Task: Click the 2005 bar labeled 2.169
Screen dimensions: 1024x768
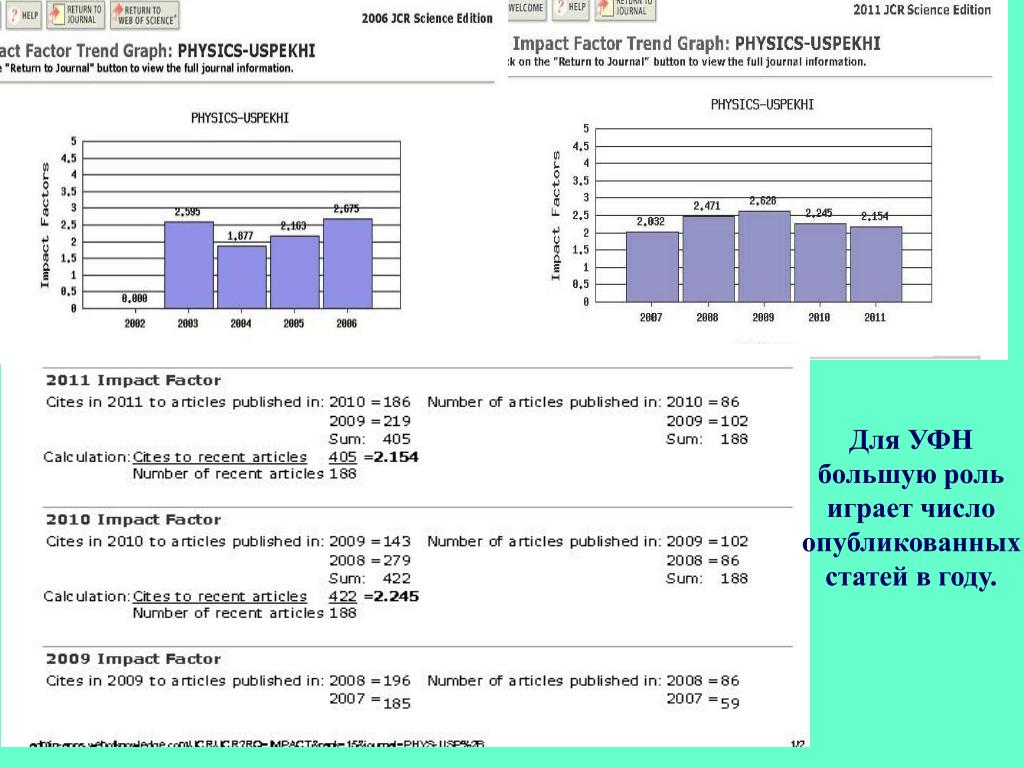Action: [x=295, y=272]
